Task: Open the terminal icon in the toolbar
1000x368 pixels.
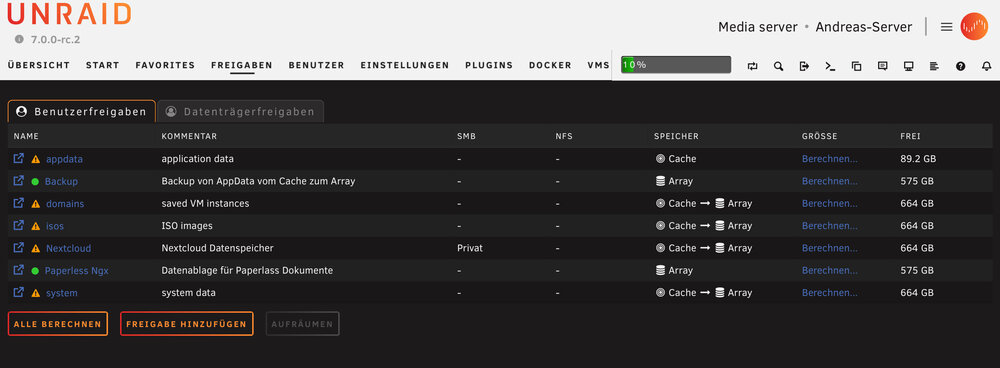Action: point(830,66)
